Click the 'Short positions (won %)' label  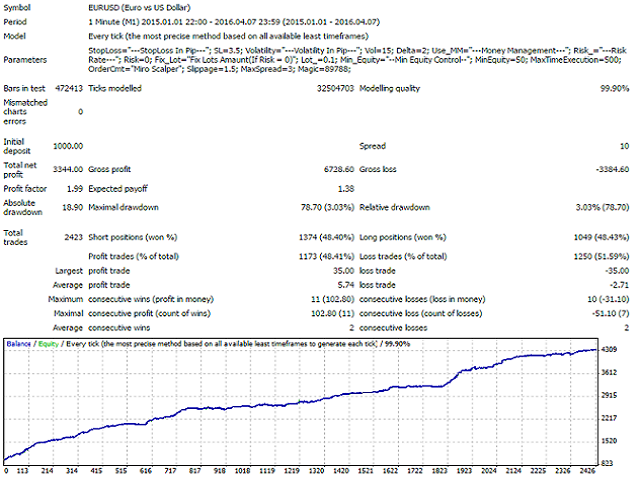(133, 238)
